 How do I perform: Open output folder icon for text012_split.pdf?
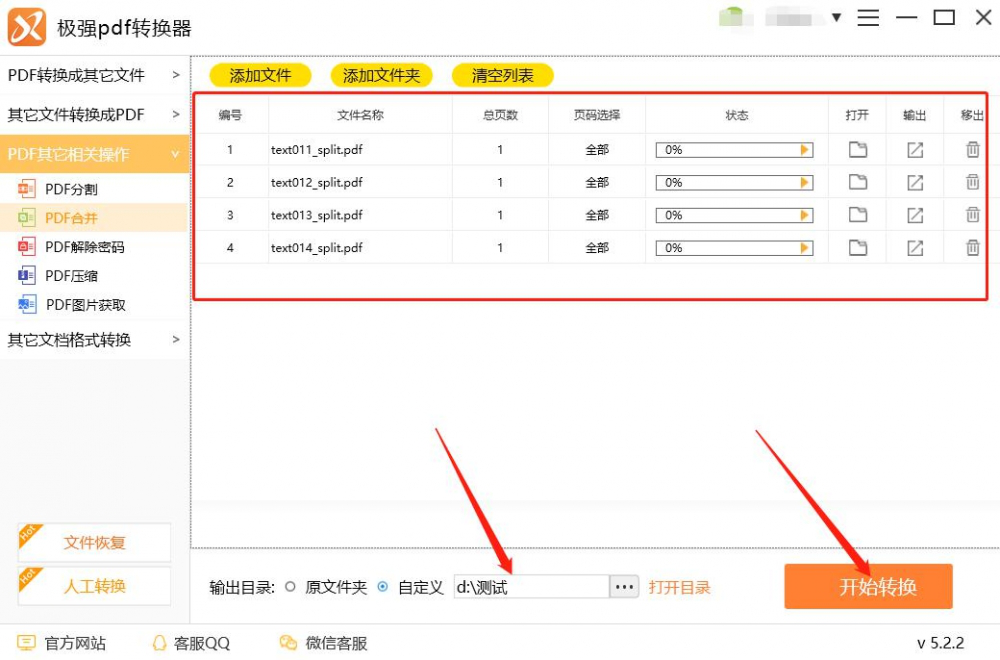[x=915, y=182]
